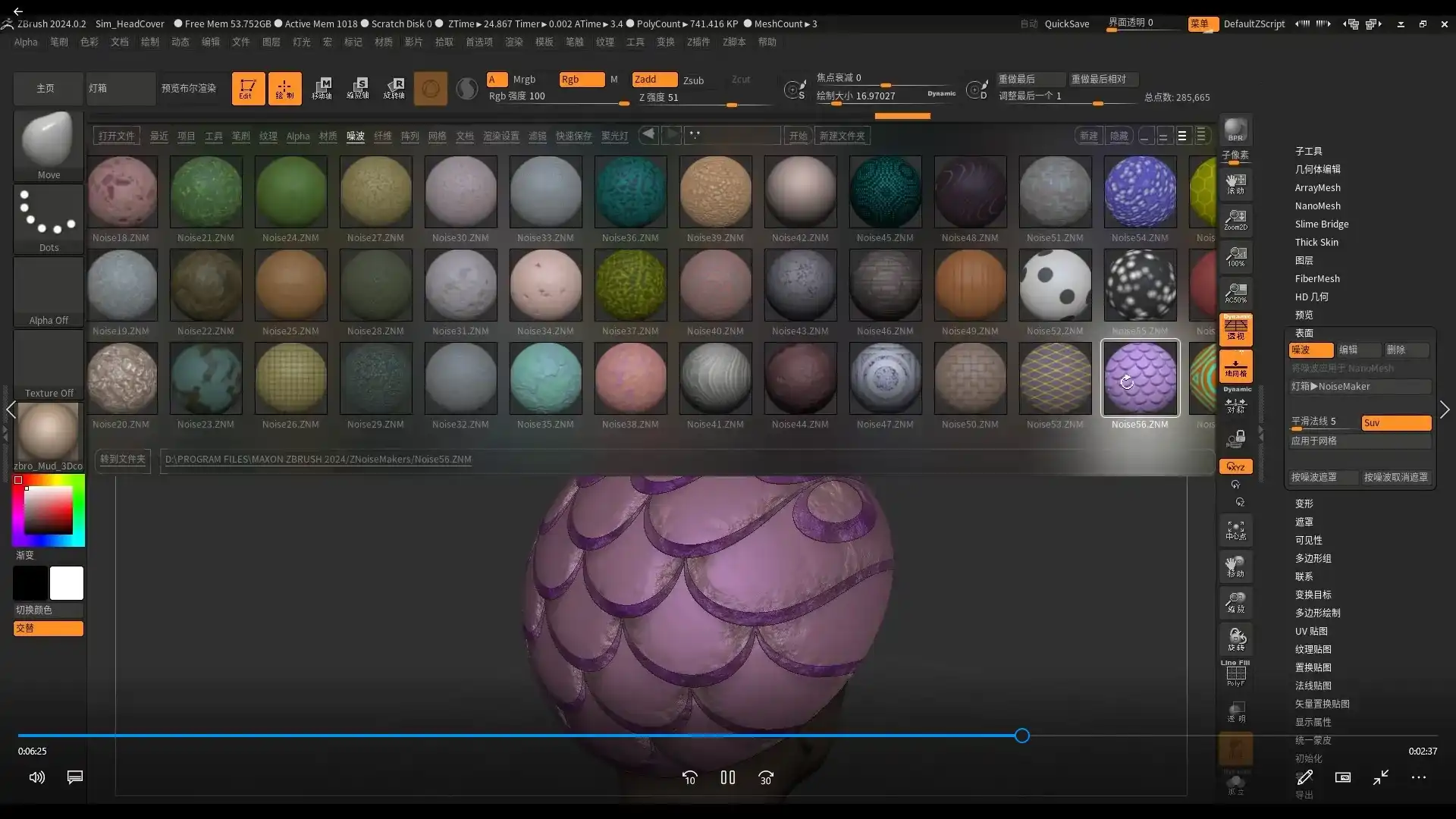Click the Edit mode icon

point(248,89)
